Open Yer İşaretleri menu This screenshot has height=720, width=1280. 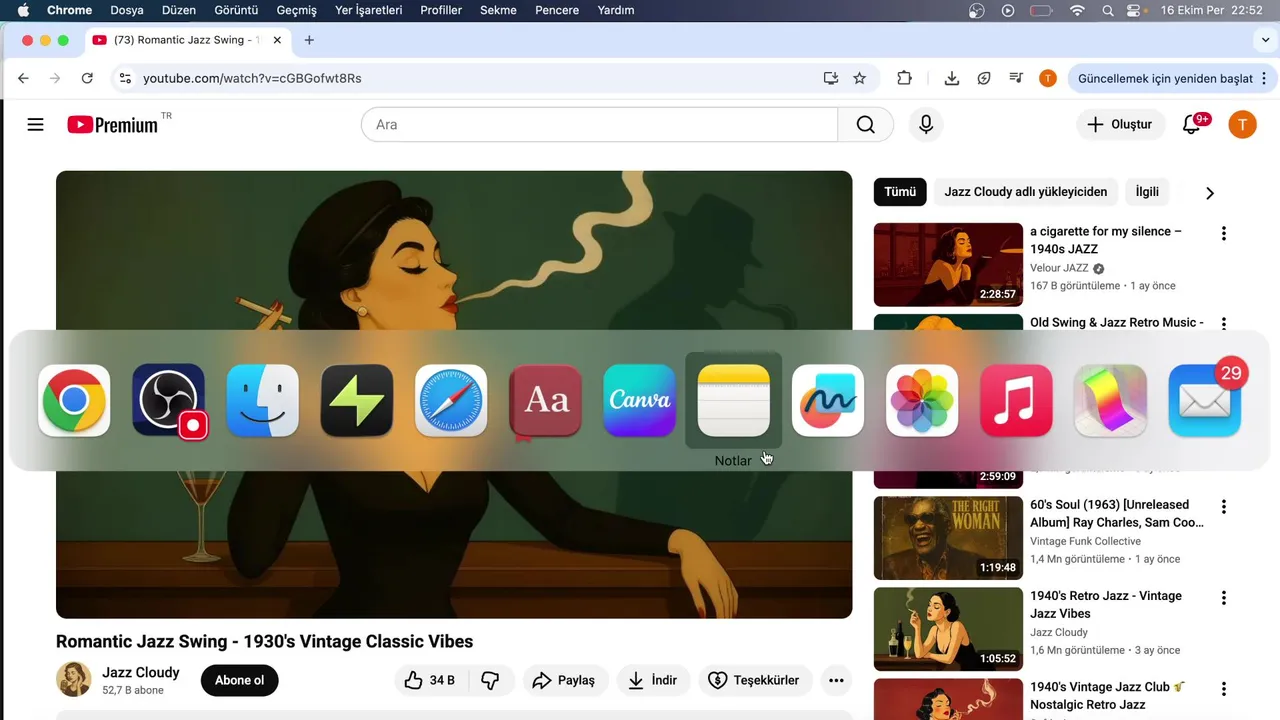click(369, 10)
